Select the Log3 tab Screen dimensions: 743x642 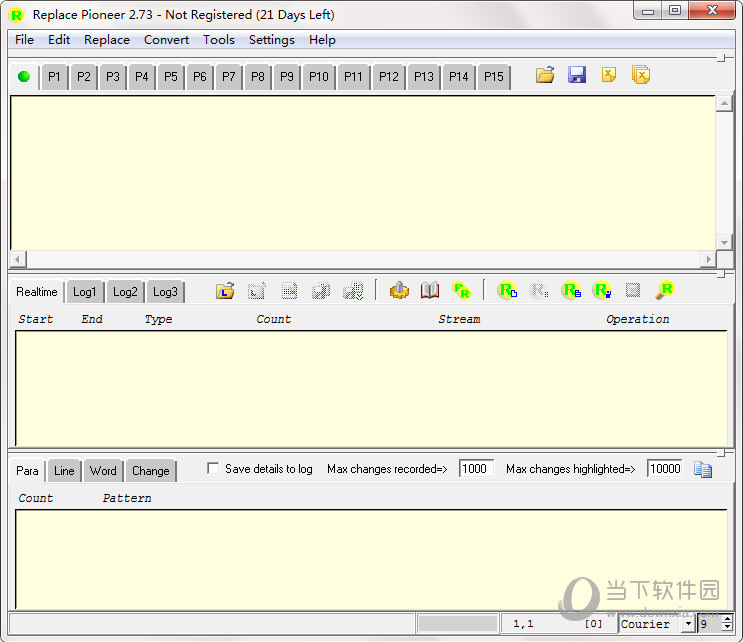tap(165, 292)
